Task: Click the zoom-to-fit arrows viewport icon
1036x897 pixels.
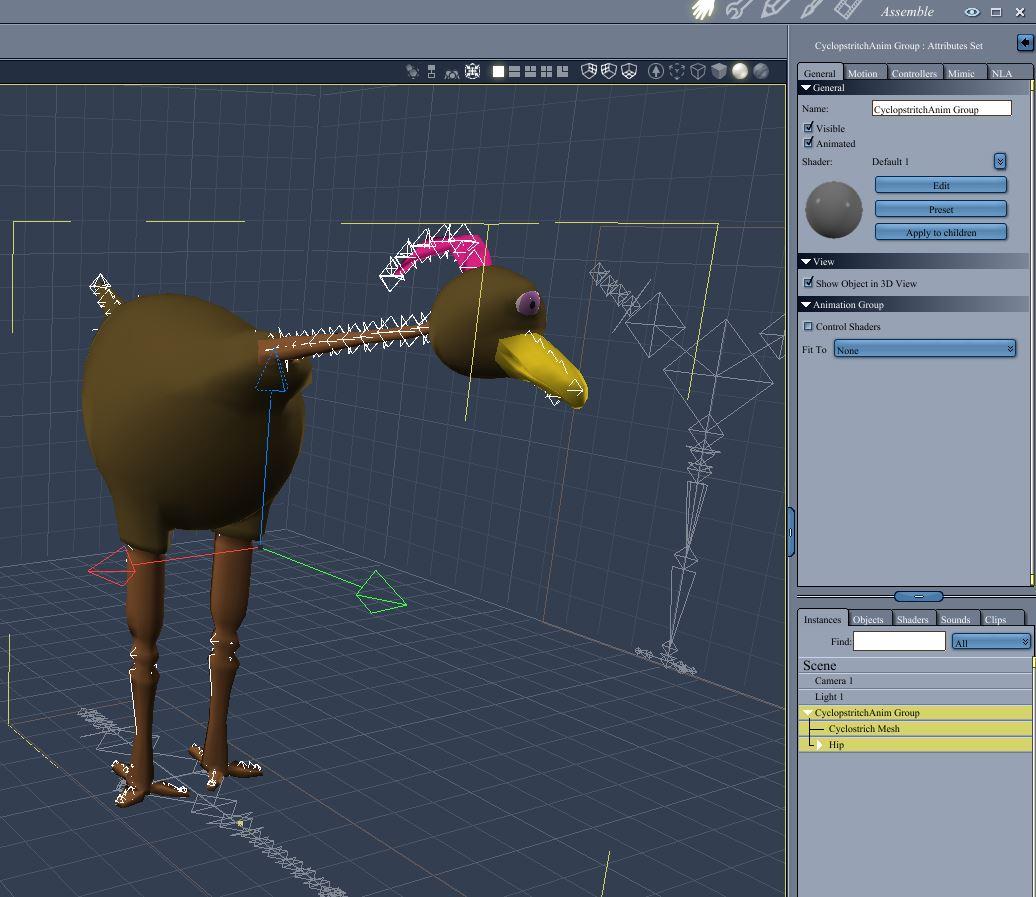Action: click(x=472, y=71)
